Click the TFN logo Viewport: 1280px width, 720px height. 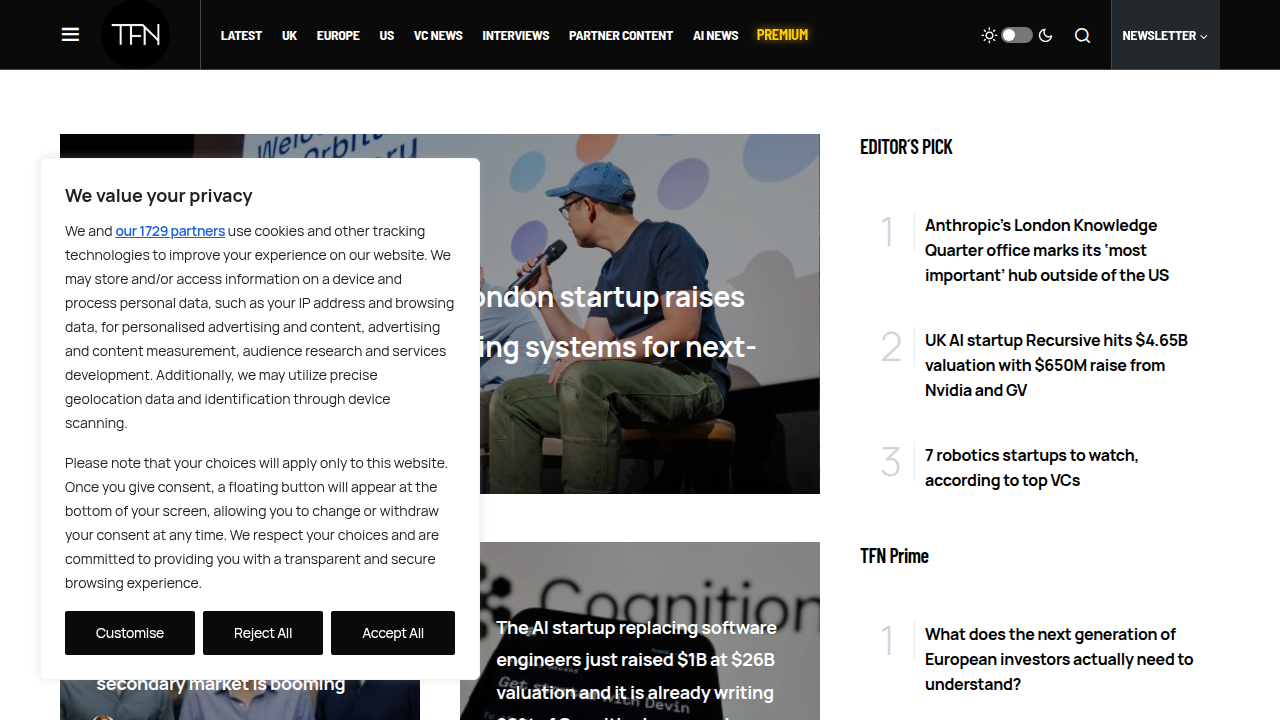point(136,35)
